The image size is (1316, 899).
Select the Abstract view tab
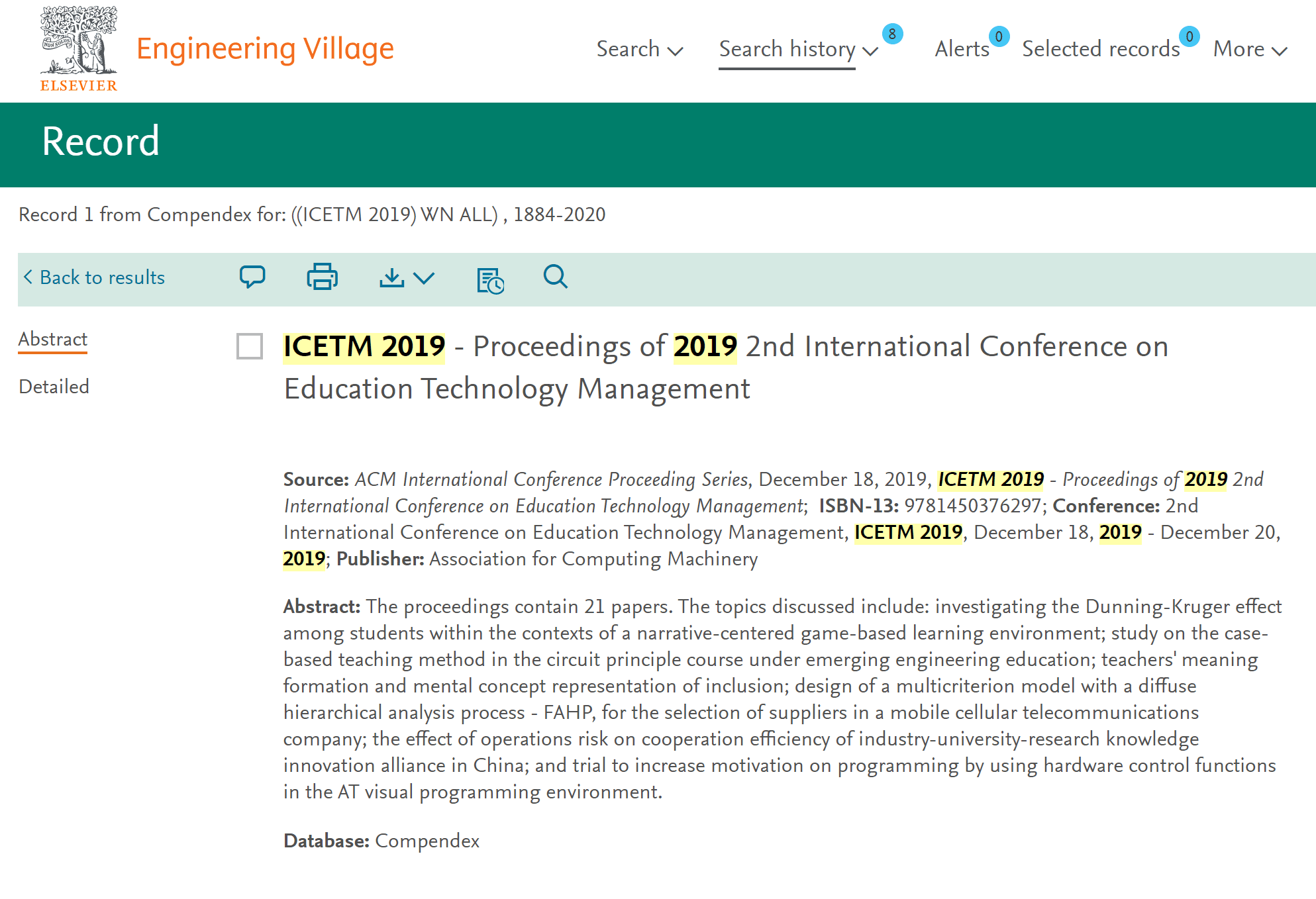pyautogui.click(x=53, y=340)
